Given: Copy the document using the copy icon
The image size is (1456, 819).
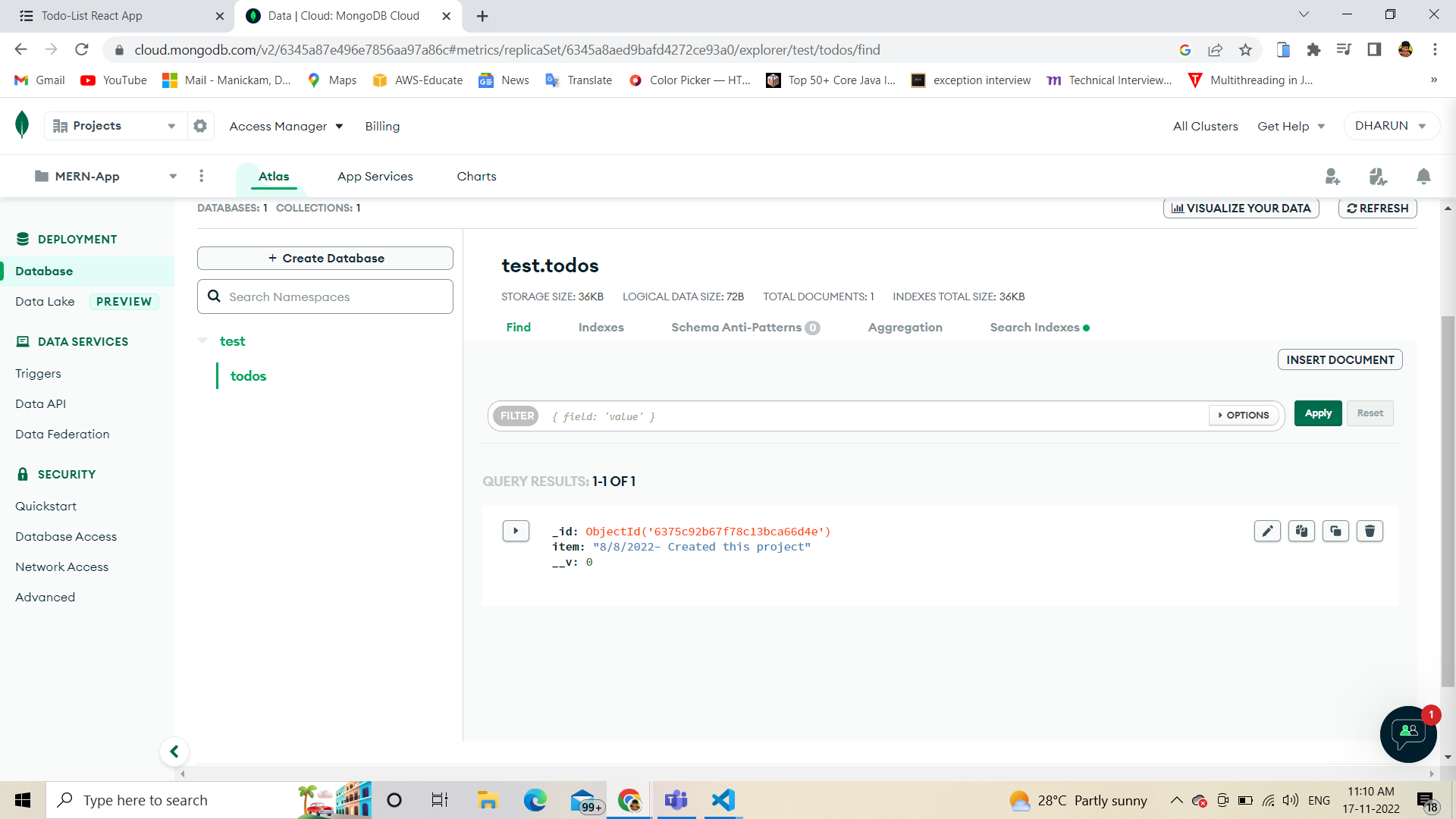Looking at the screenshot, I should pyautogui.click(x=1301, y=531).
